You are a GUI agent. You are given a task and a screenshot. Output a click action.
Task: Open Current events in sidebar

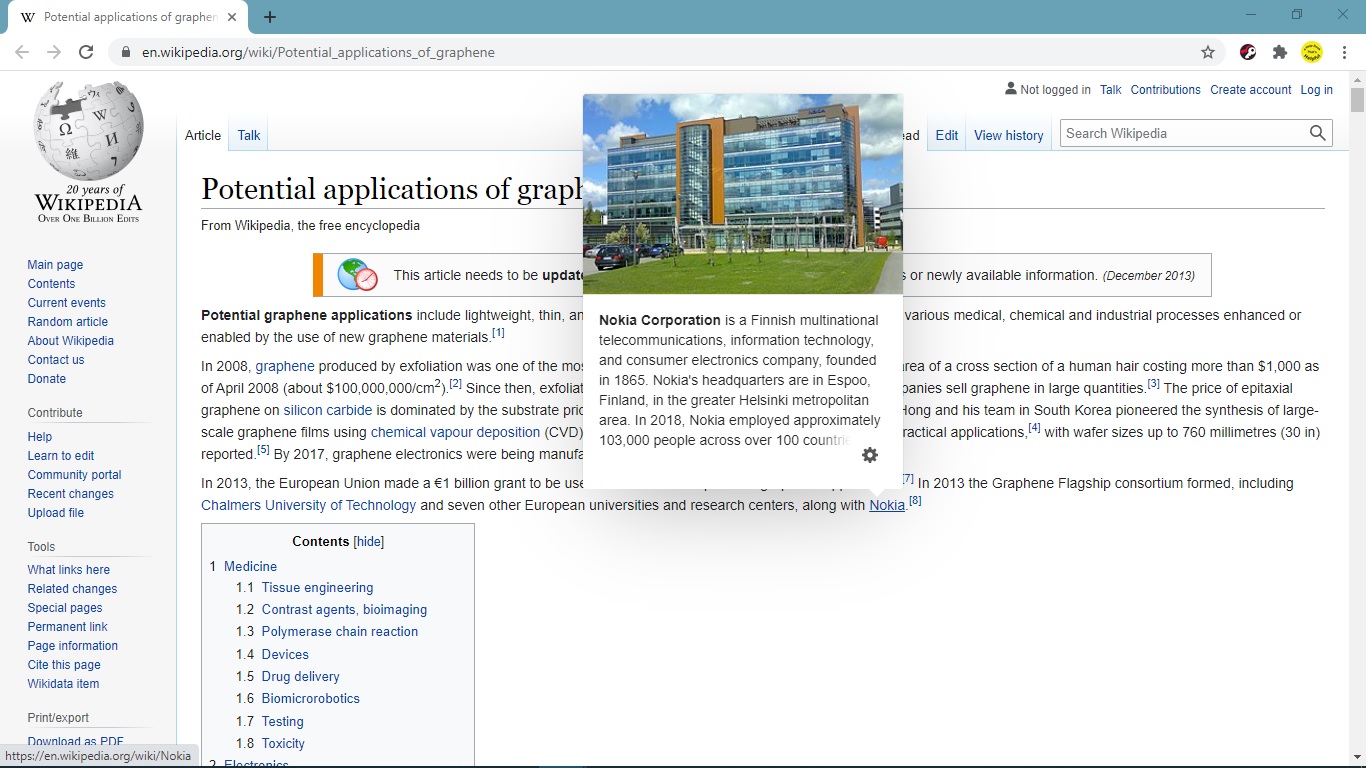click(x=66, y=303)
